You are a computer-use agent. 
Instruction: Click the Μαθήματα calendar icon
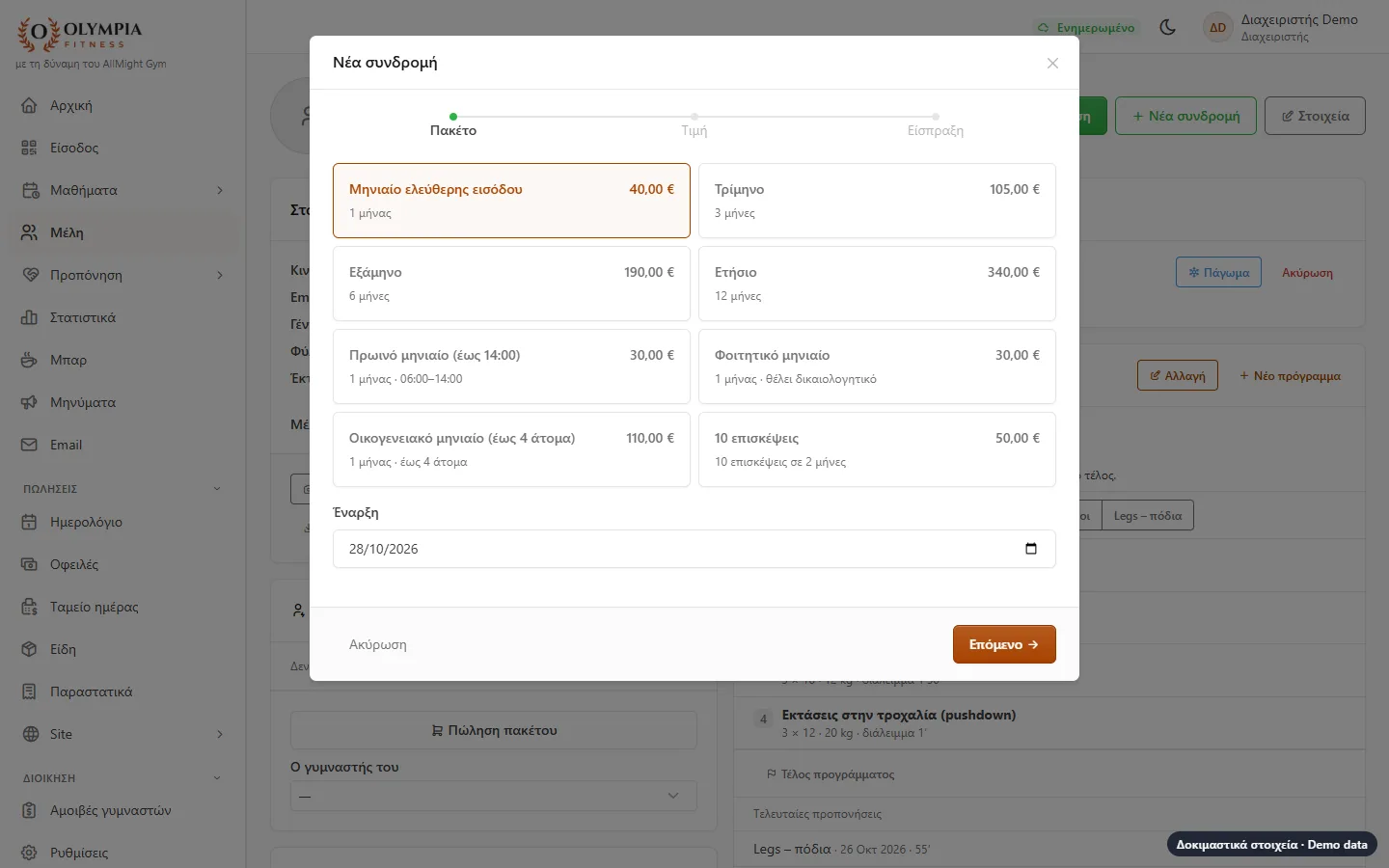pos(30,190)
